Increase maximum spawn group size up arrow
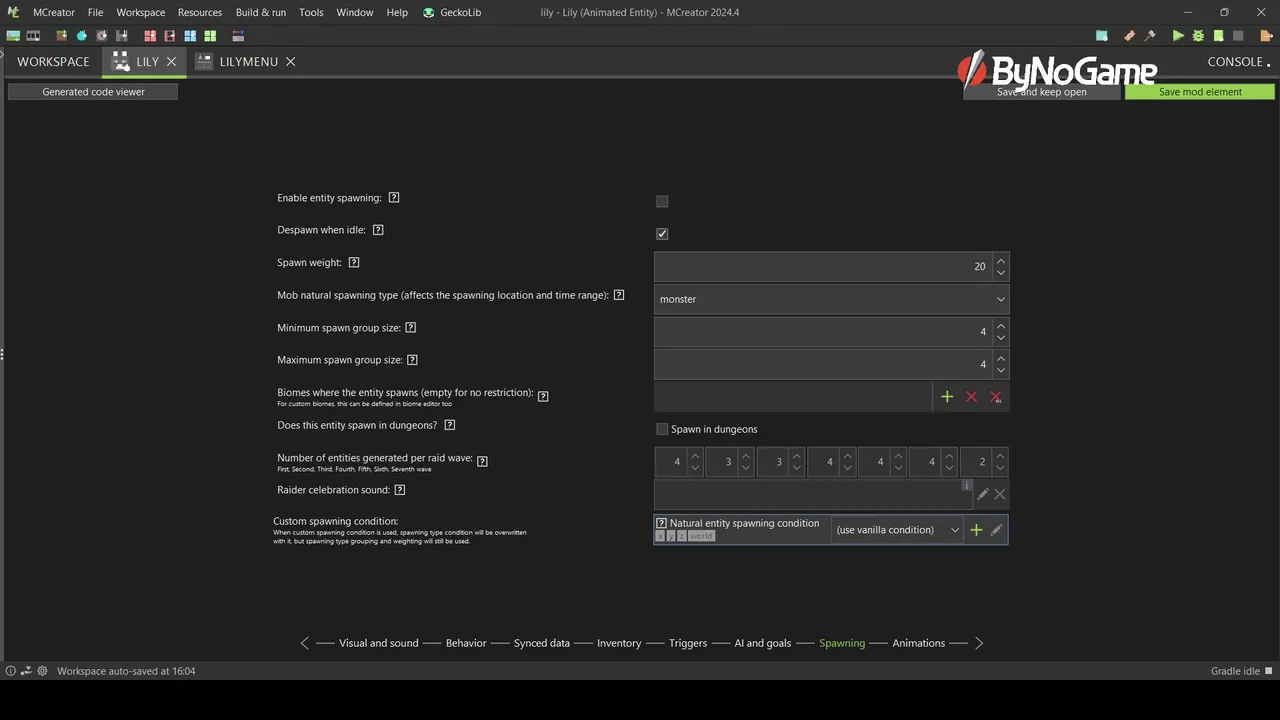Viewport: 1280px width, 720px height. coord(1001,357)
